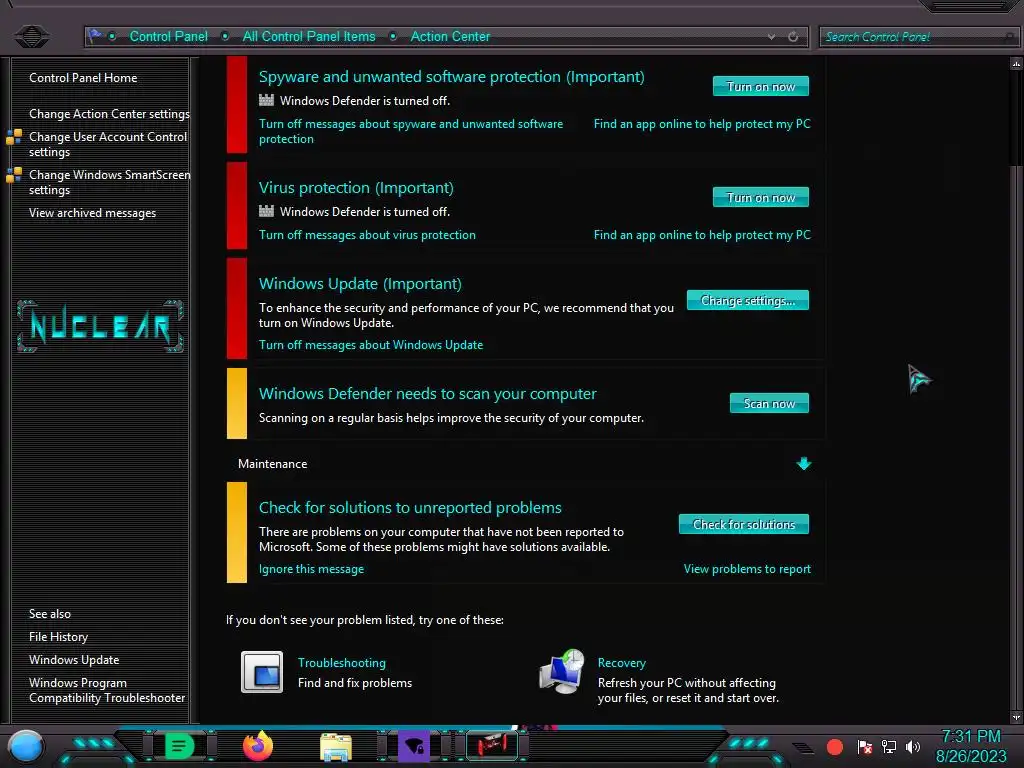Image resolution: width=1024 pixels, height=768 pixels.
Task: Go to All Control Panel Items breadcrumb
Action: coord(309,37)
